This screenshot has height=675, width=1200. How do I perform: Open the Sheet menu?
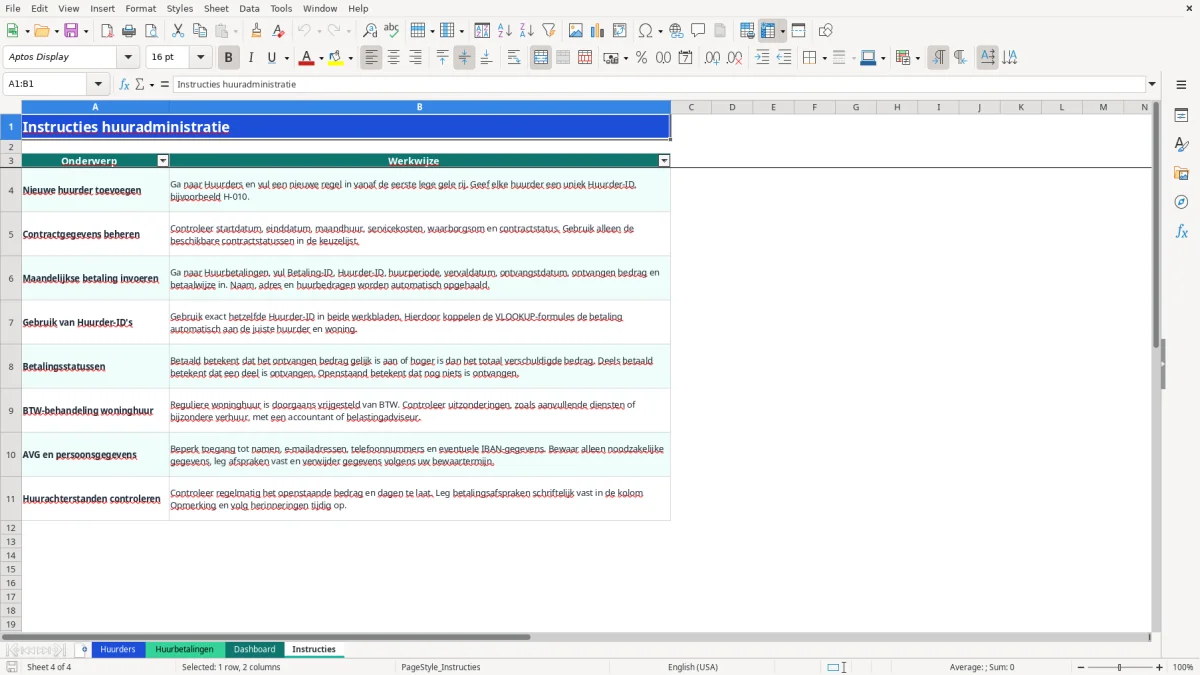[x=216, y=8]
